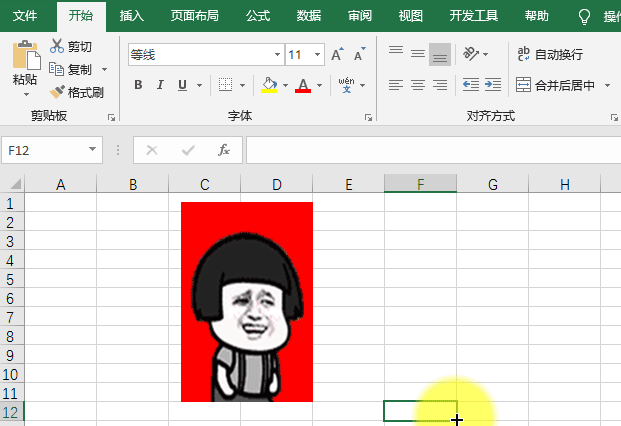
Task: Open font group dialog launcher
Action: [368, 118]
